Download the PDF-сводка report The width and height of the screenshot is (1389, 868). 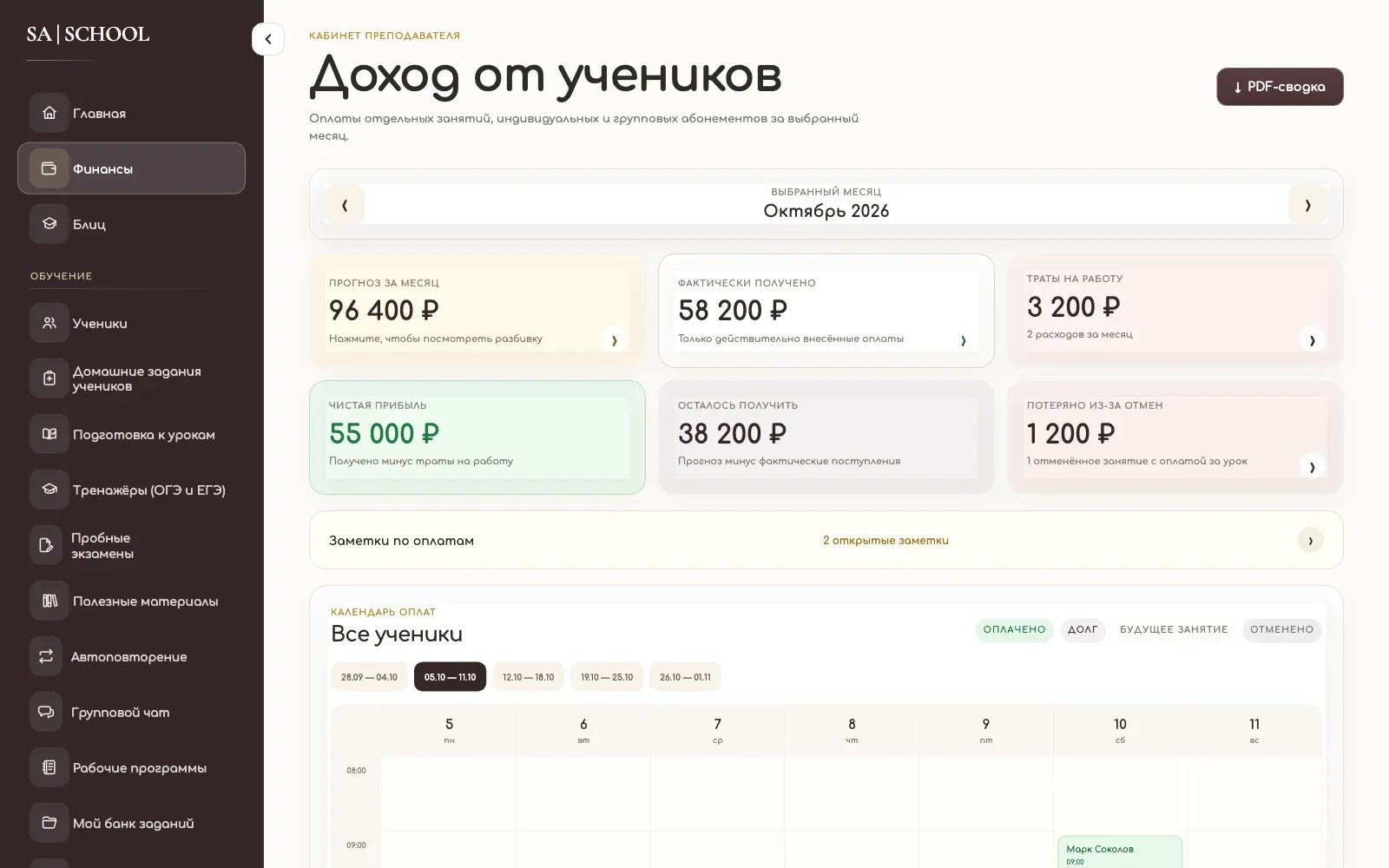1280,87
